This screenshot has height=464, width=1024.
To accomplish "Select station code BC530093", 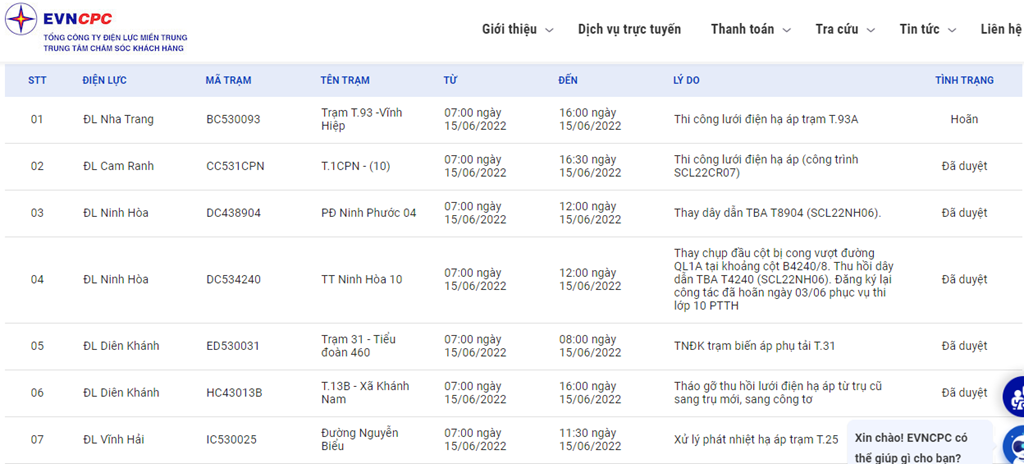I will (x=233, y=120).
